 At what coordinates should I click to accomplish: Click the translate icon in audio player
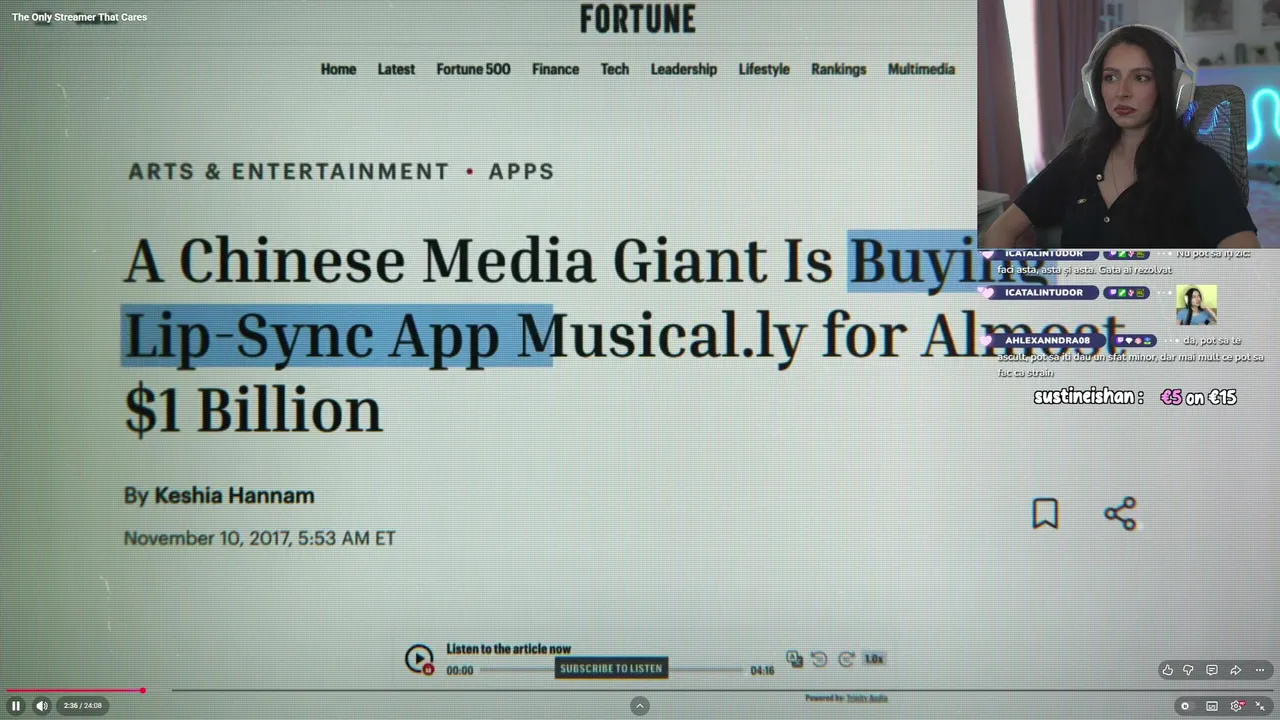[x=794, y=658]
